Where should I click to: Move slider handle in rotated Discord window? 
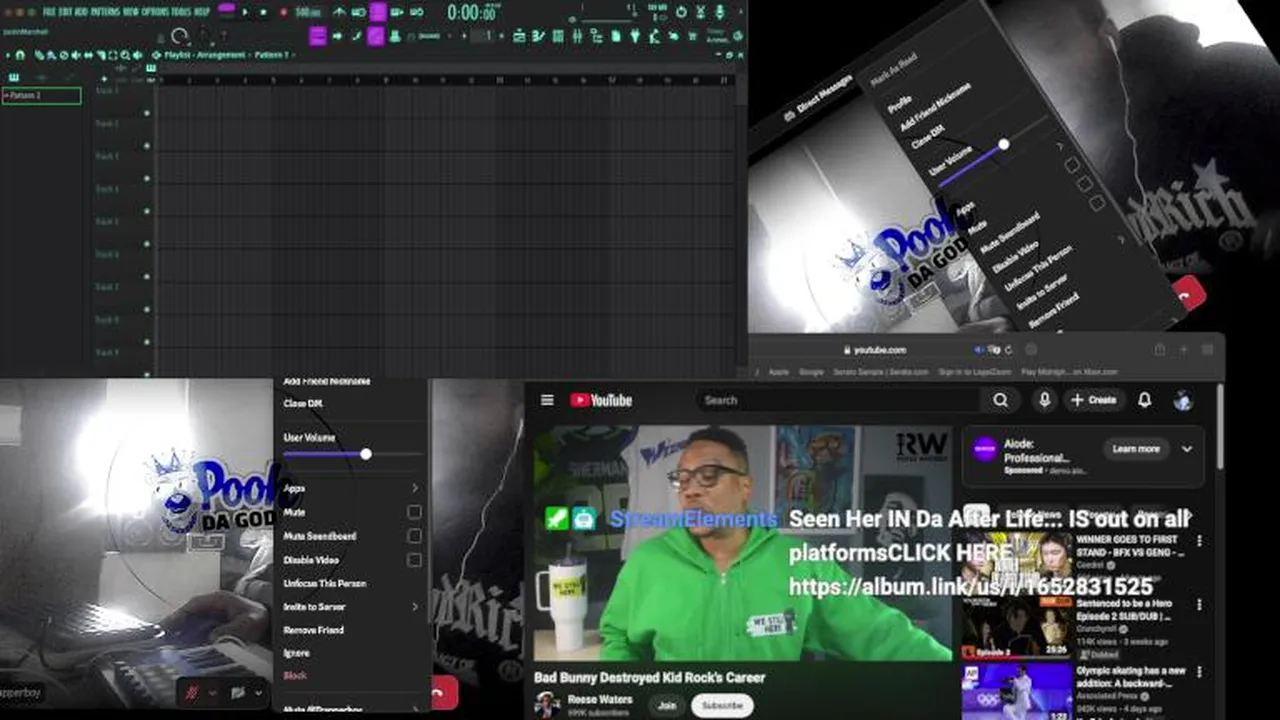[x=1003, y=145]
